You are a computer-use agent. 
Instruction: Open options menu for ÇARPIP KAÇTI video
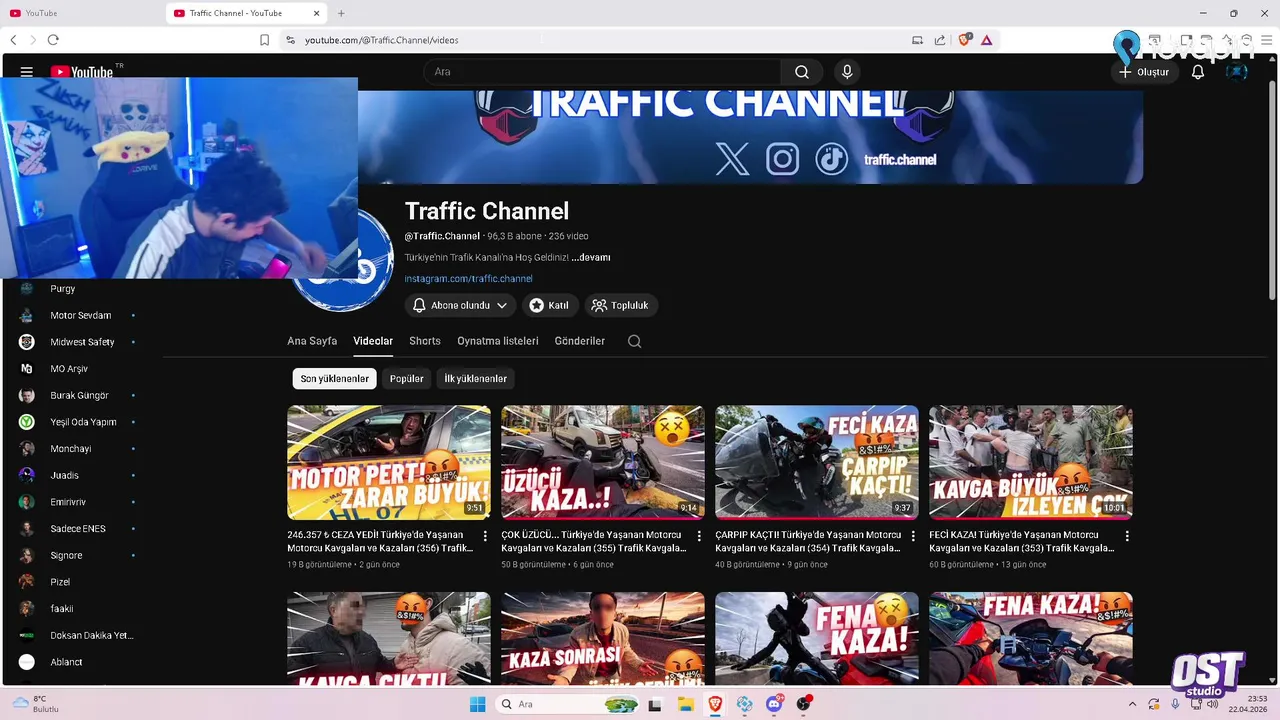pos(913,536)
